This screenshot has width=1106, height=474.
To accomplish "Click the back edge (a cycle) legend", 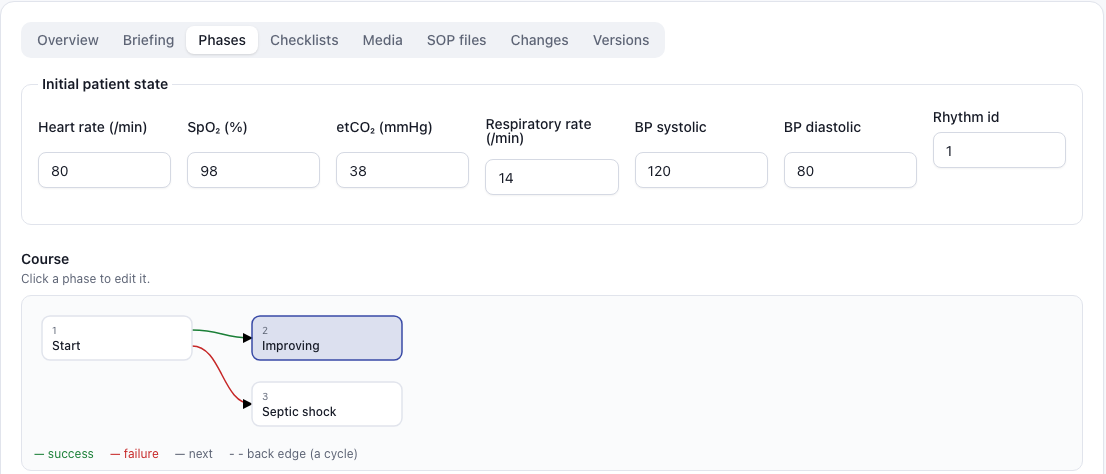I will pyautogui.click(x=293, y=454).
